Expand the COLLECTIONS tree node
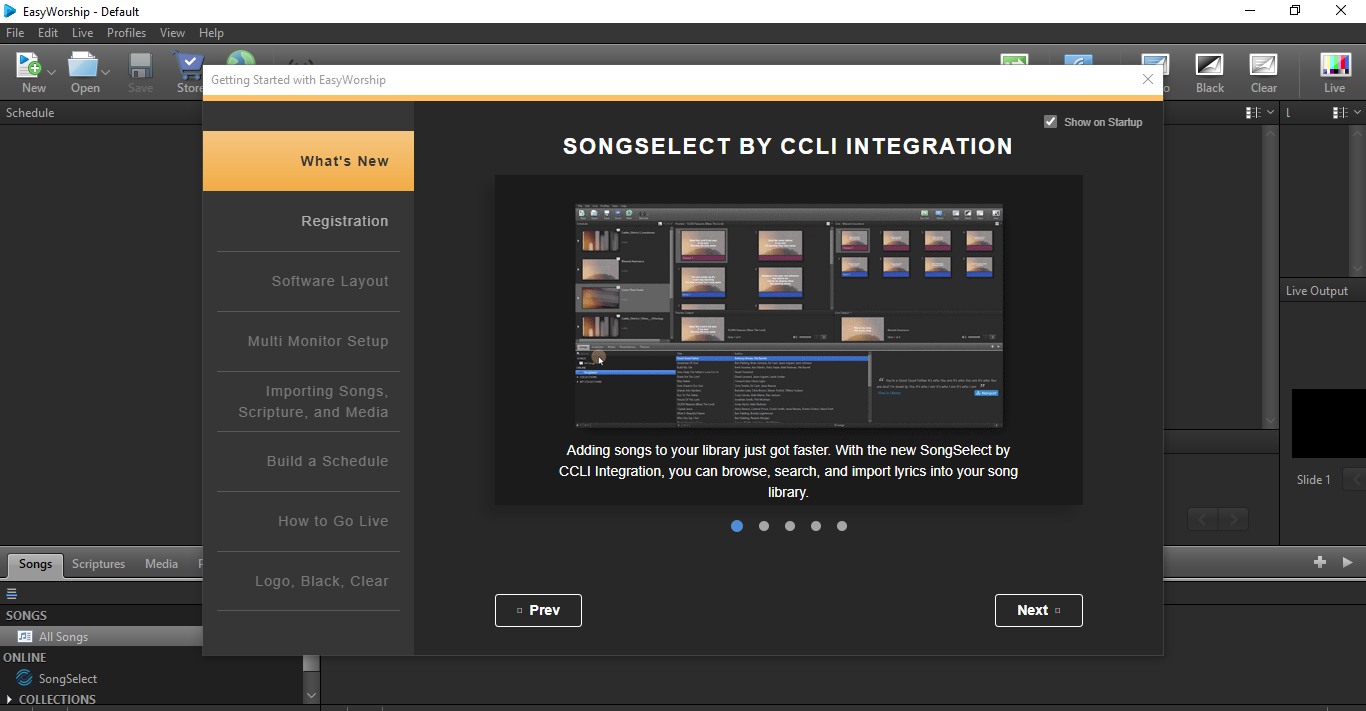The height and width of the screenshot is (711, 1366). coord(10,700)
